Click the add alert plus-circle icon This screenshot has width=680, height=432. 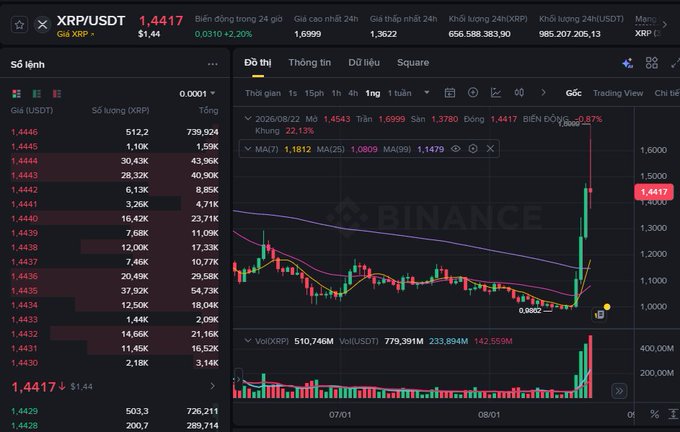pyautogui.click(x=473, y=92)
